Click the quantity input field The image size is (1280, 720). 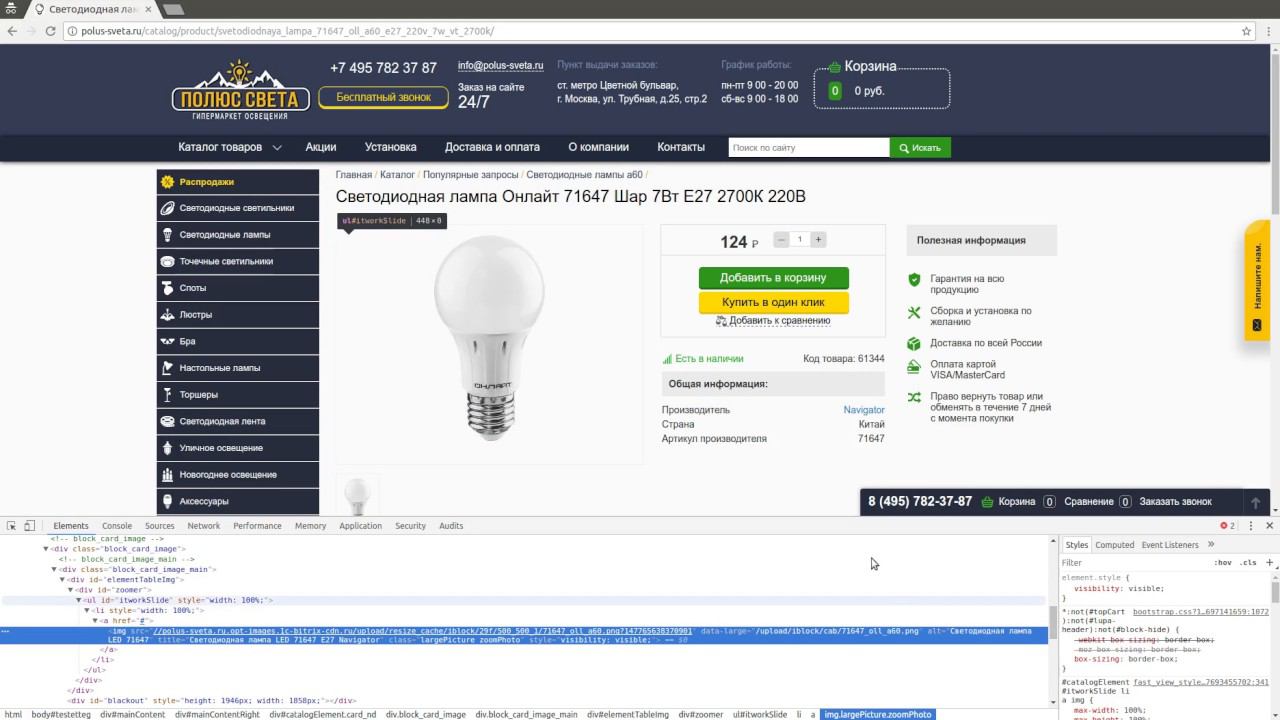pyautogui.click(x=800, y=240)
